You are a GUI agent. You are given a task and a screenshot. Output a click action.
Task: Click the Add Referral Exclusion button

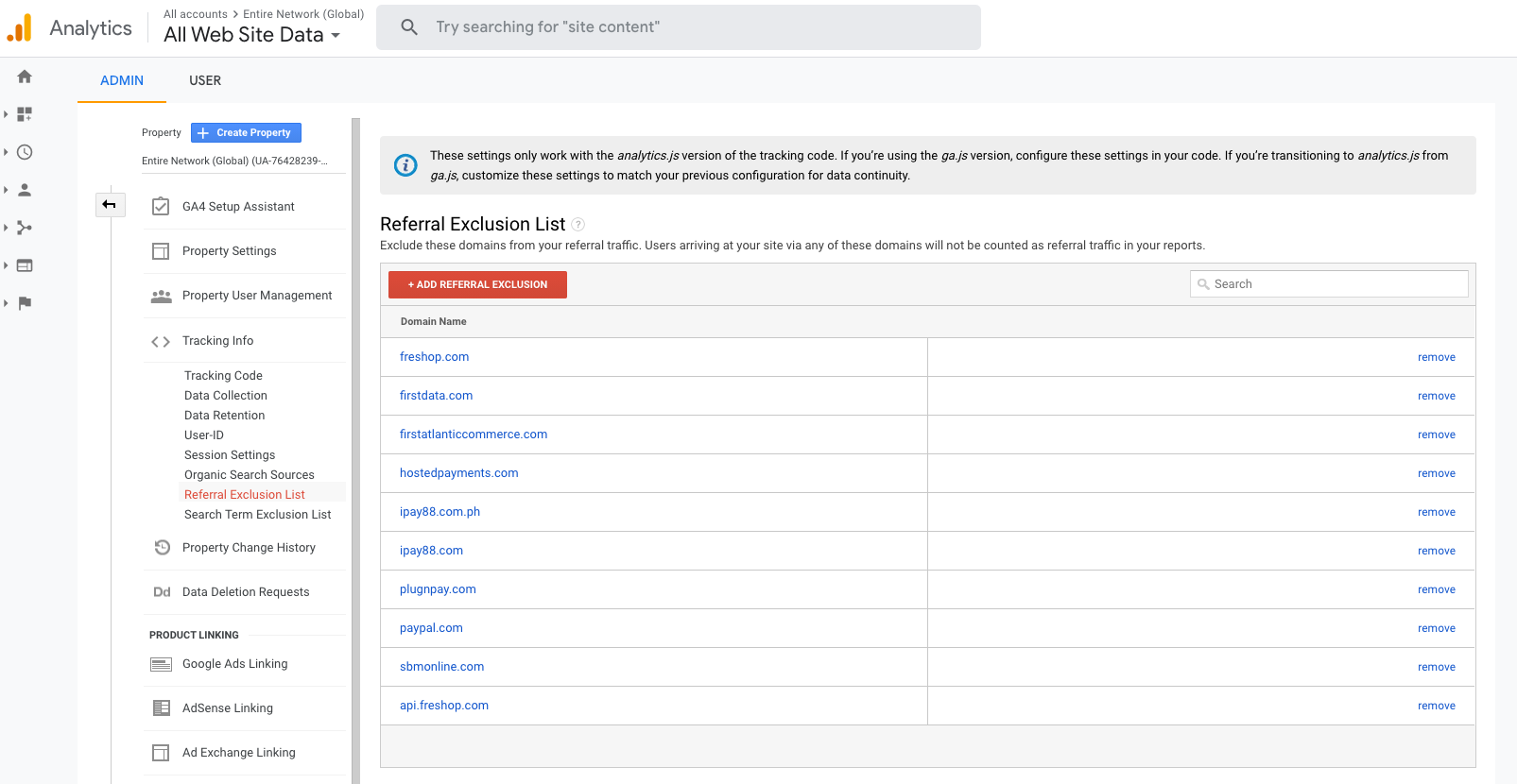[477, 284]
